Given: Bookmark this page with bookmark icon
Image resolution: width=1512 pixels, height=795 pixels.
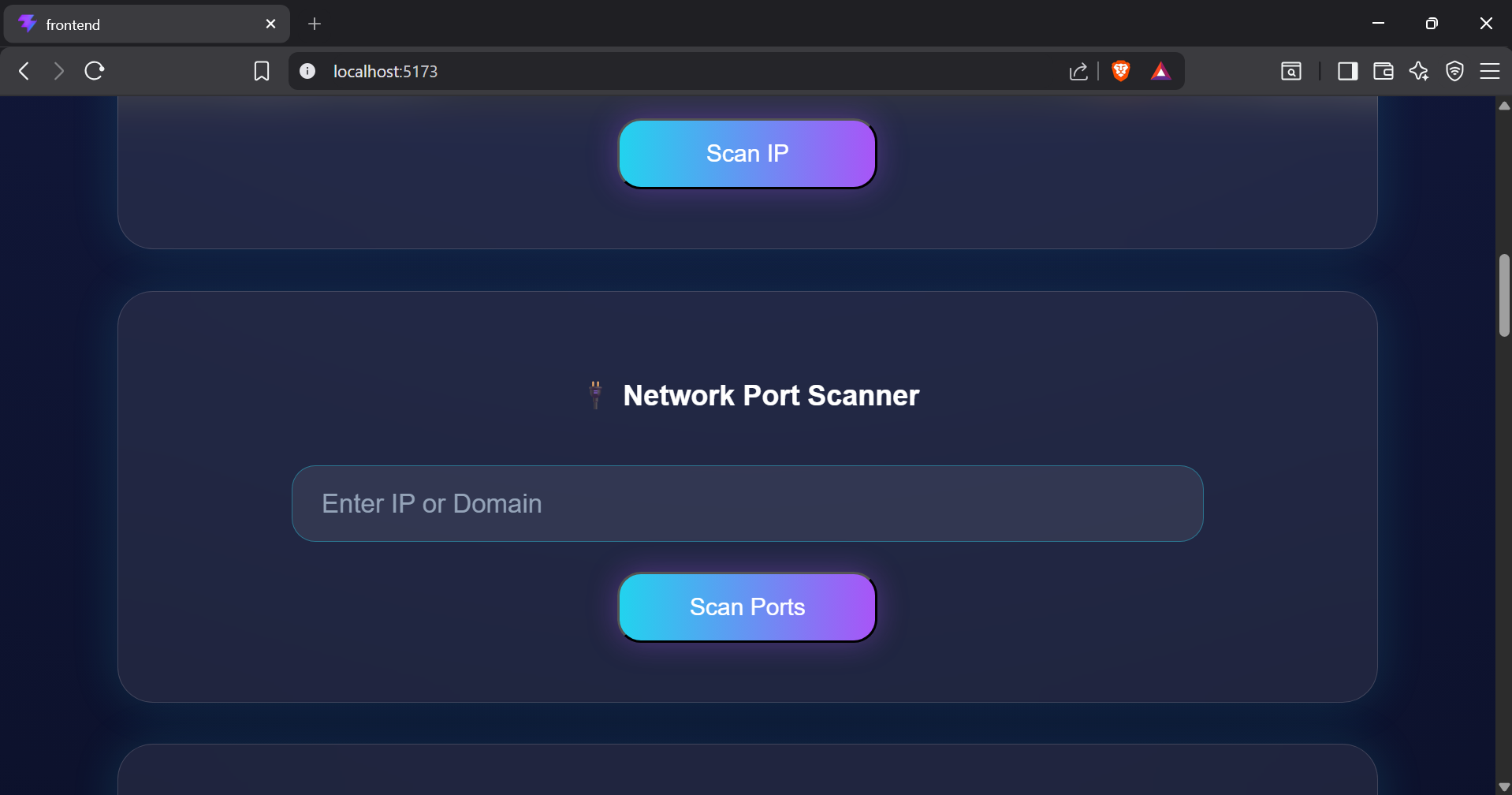Looking at the screenshot, I should pos(262,71).
